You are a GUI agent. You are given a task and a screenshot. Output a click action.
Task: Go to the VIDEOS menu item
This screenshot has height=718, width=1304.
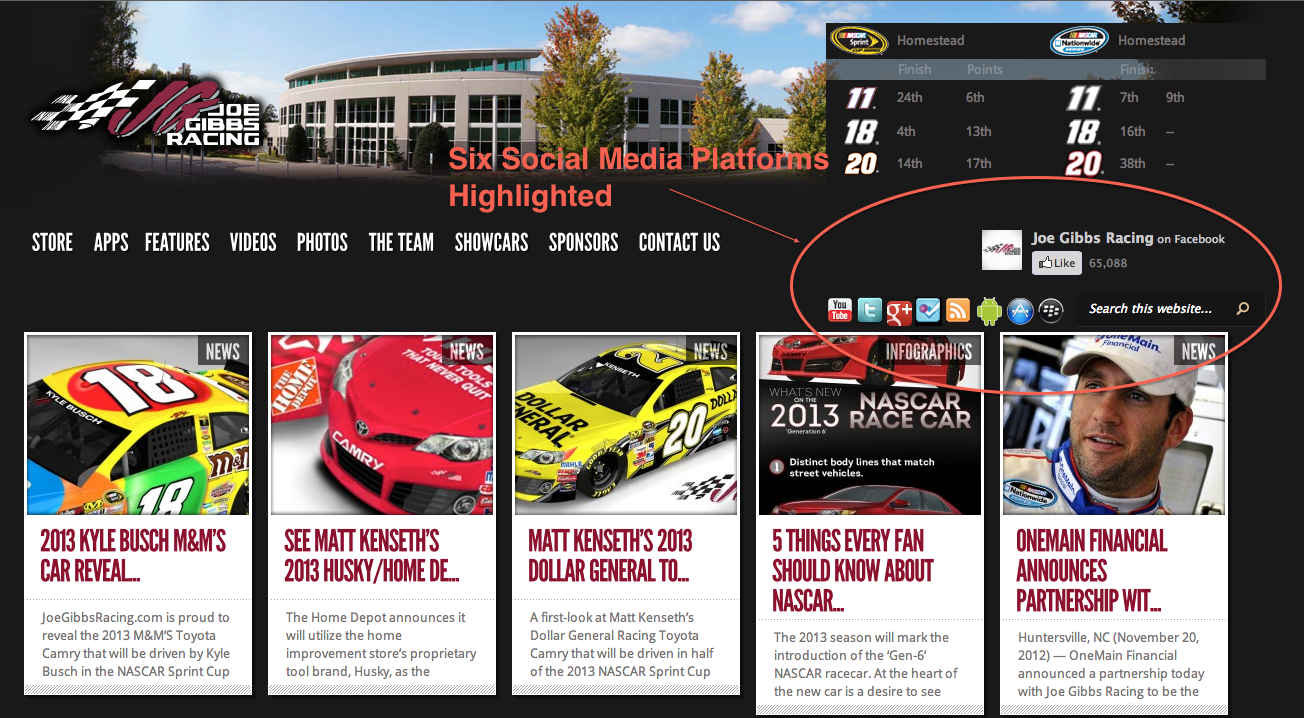tap(253, 242)
